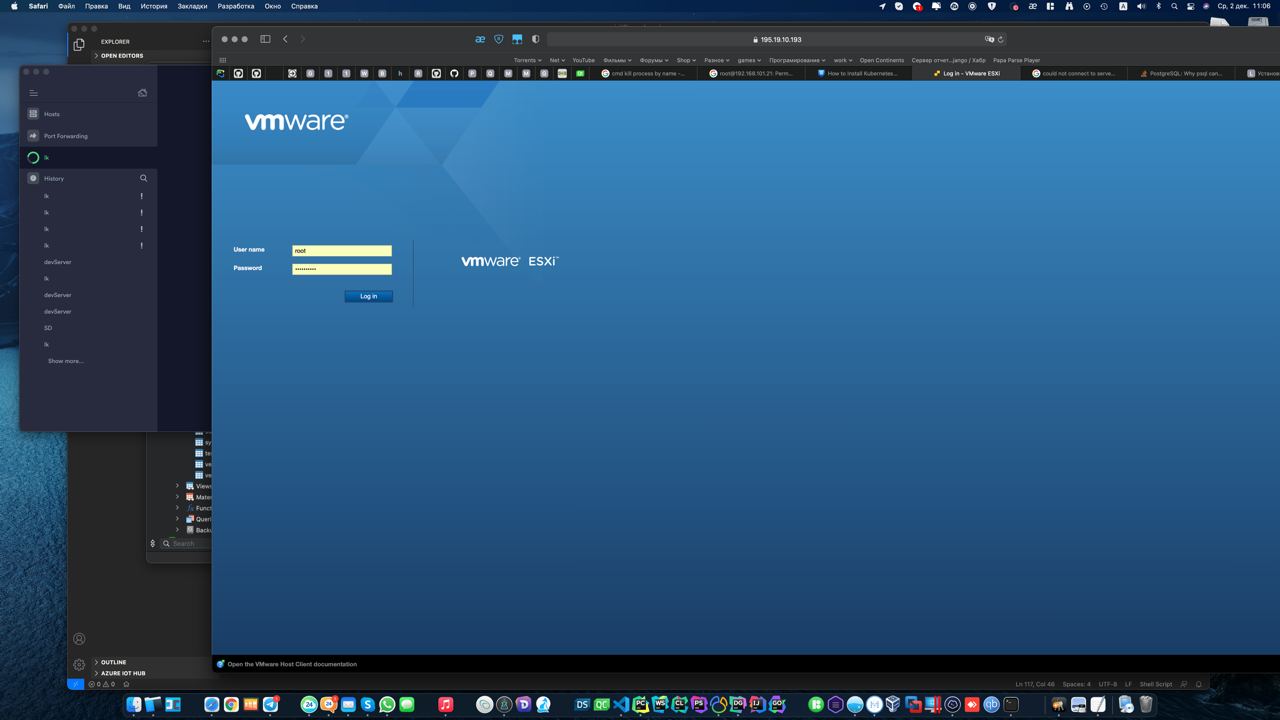Click Shell Script language mode in status bar
The image size is (1280, 720).
pos(1156,684)
